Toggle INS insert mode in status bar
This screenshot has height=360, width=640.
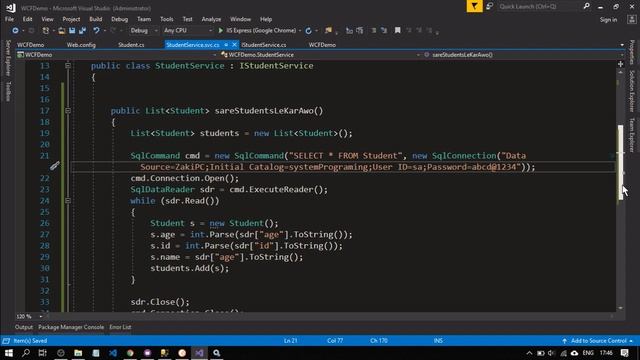click(438, 340)
